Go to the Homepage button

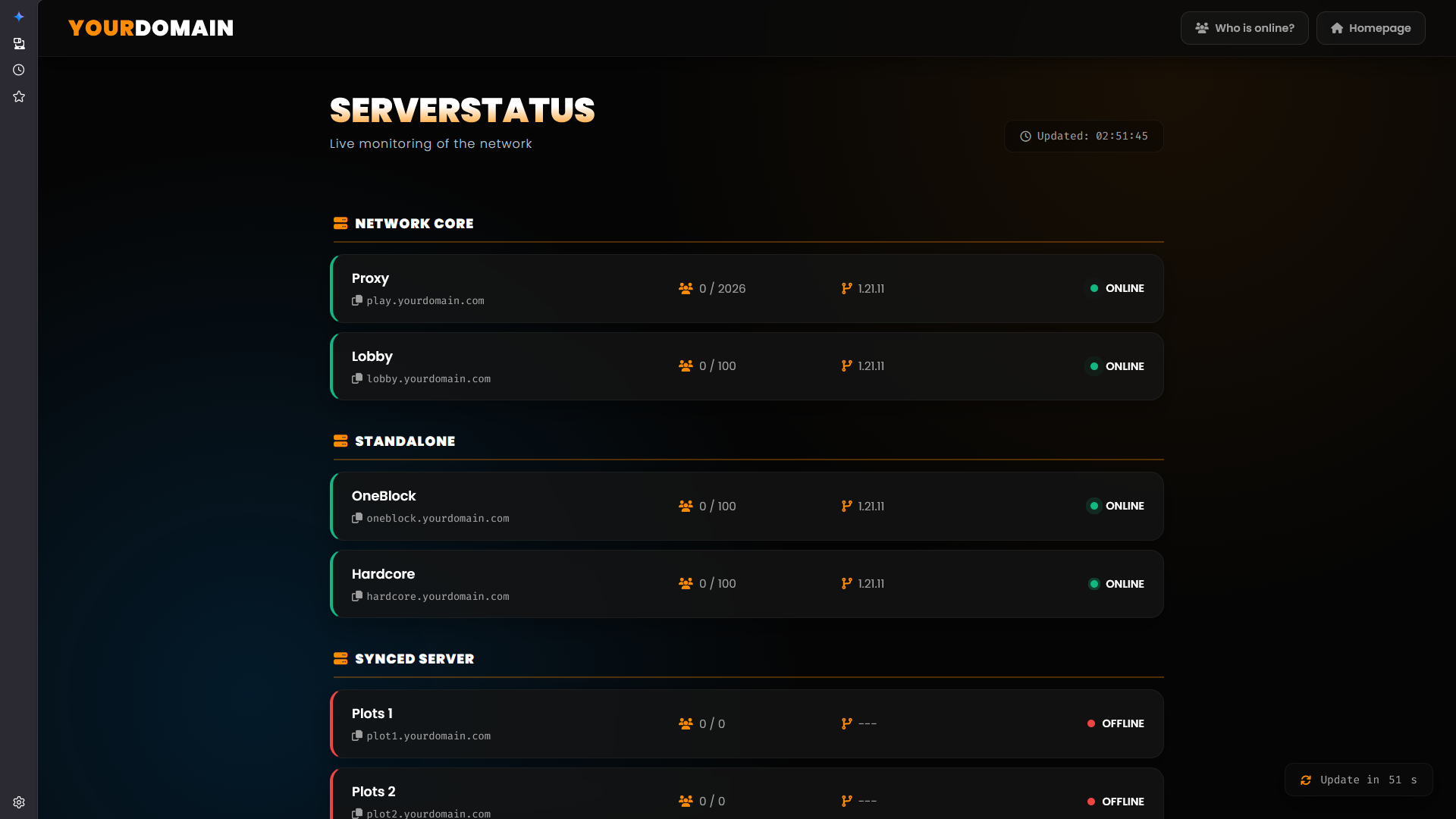[x=1370, y=28]
